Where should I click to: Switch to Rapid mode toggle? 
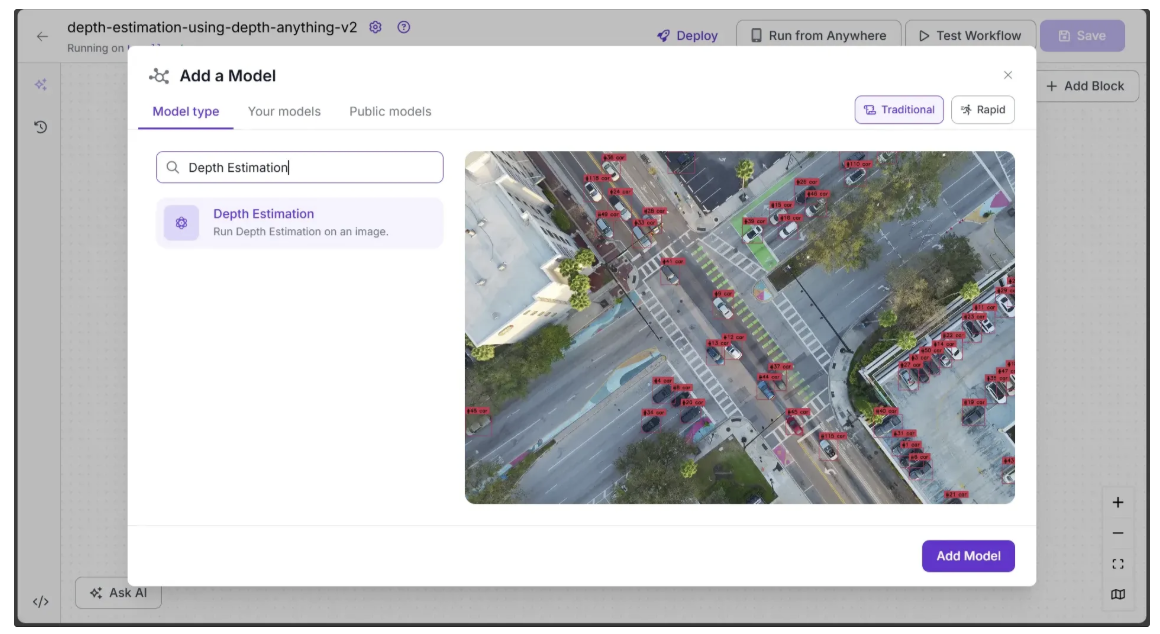(982, 110)
